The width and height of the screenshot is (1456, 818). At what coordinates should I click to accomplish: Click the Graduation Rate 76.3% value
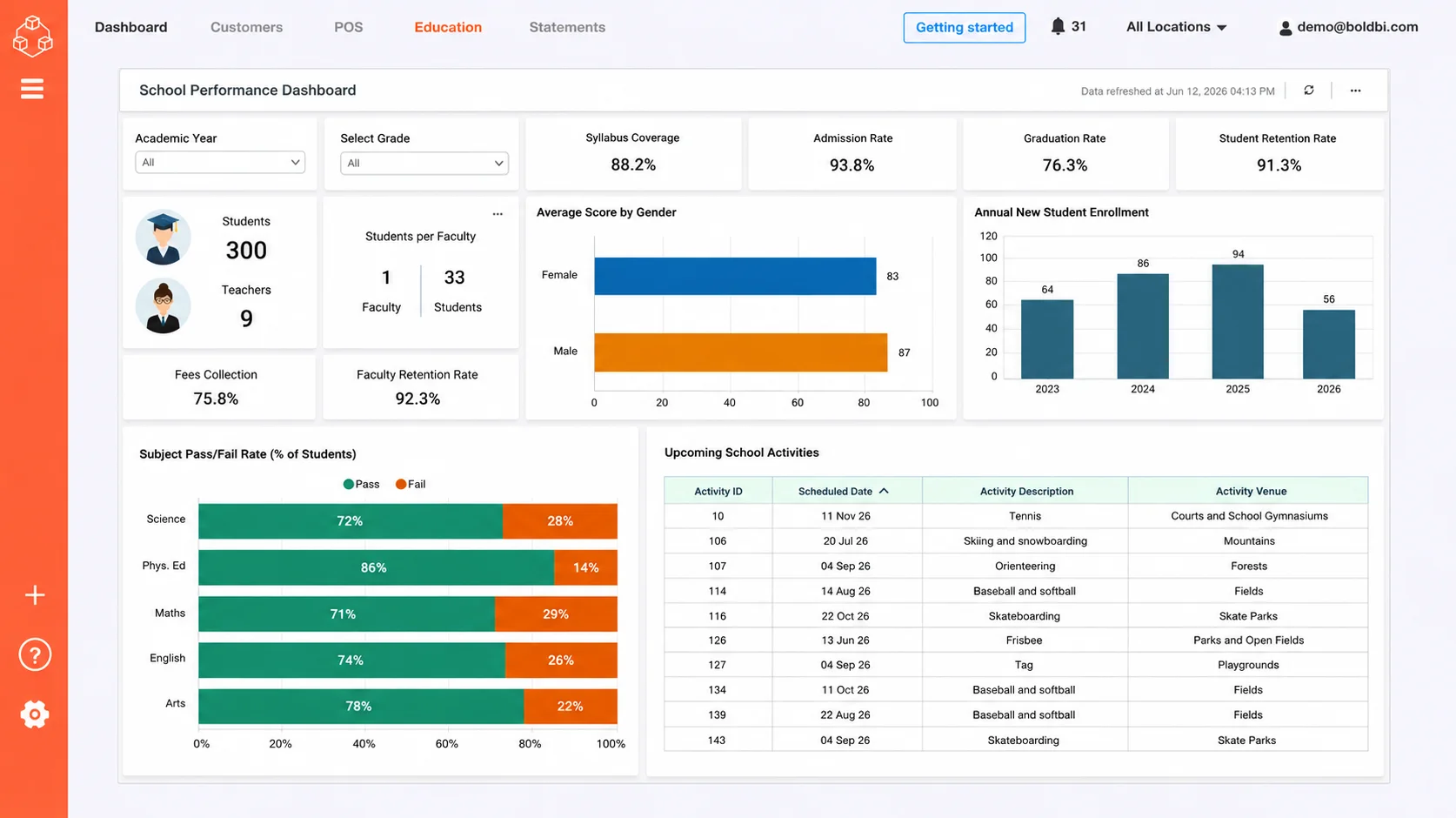pos(1065,165)
